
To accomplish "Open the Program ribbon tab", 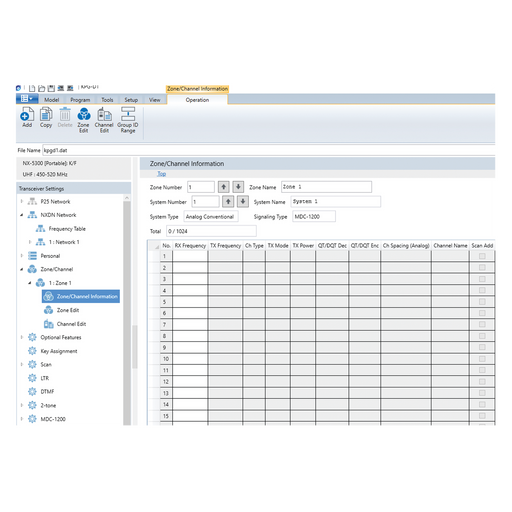I will point(80,100).
